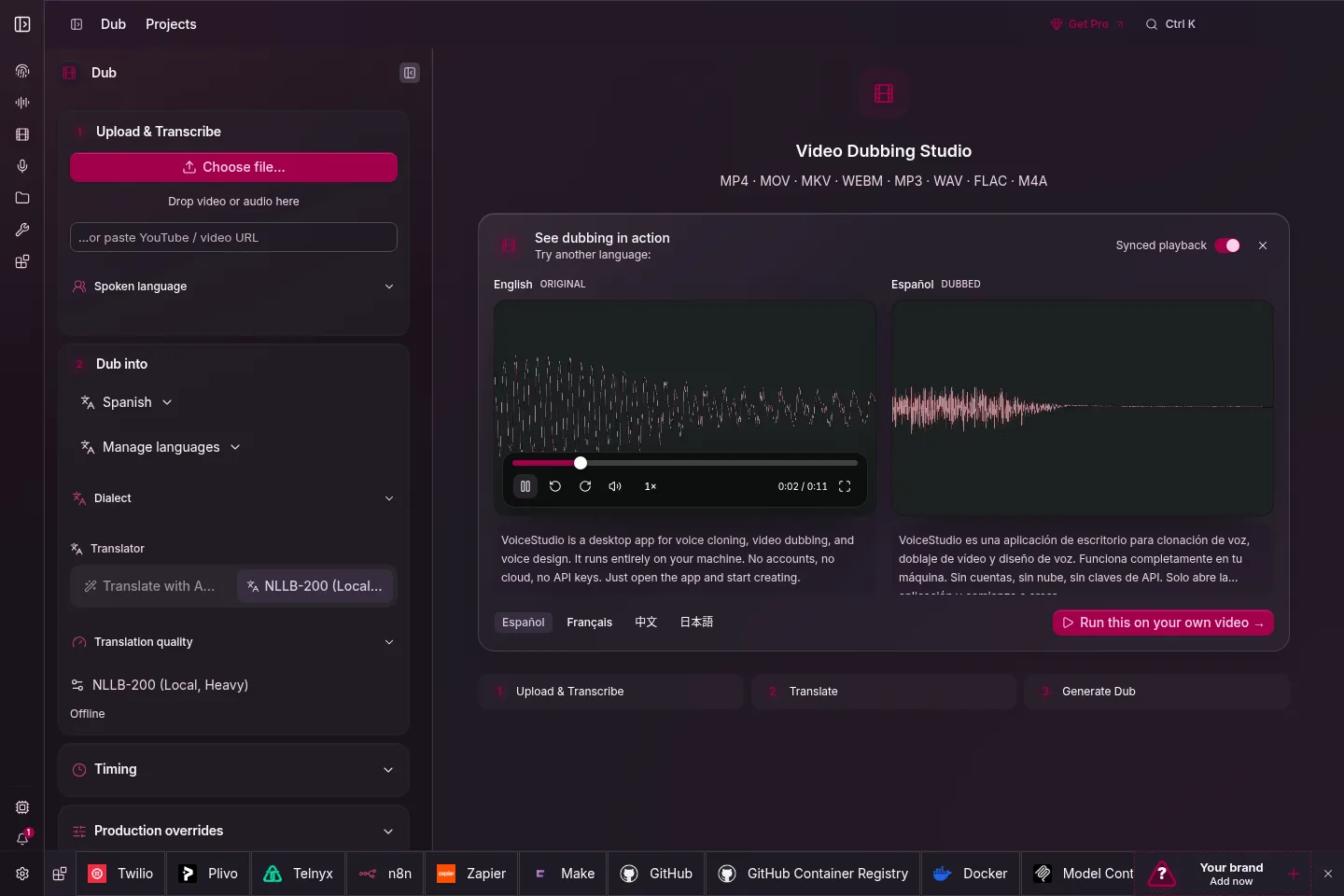Close the bottom integrations bar

click(1328, 874)
